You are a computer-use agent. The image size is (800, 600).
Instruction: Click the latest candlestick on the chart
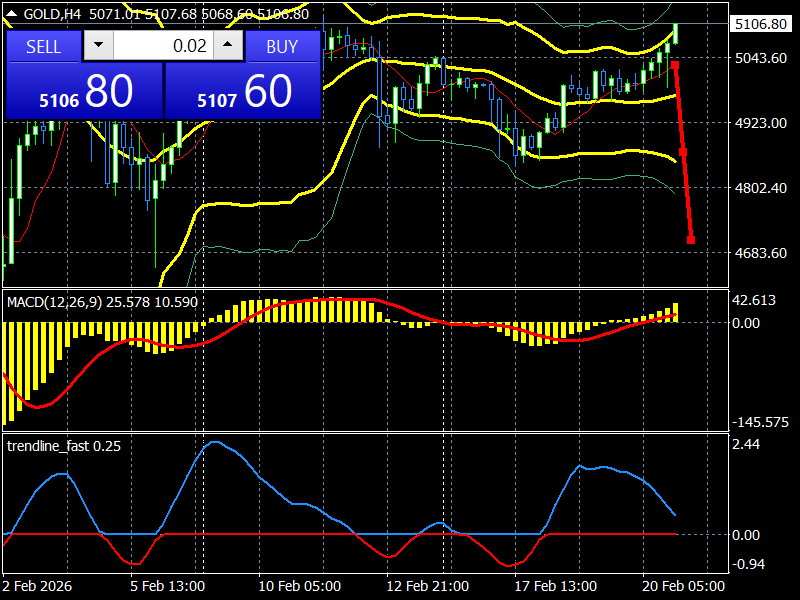676,34
